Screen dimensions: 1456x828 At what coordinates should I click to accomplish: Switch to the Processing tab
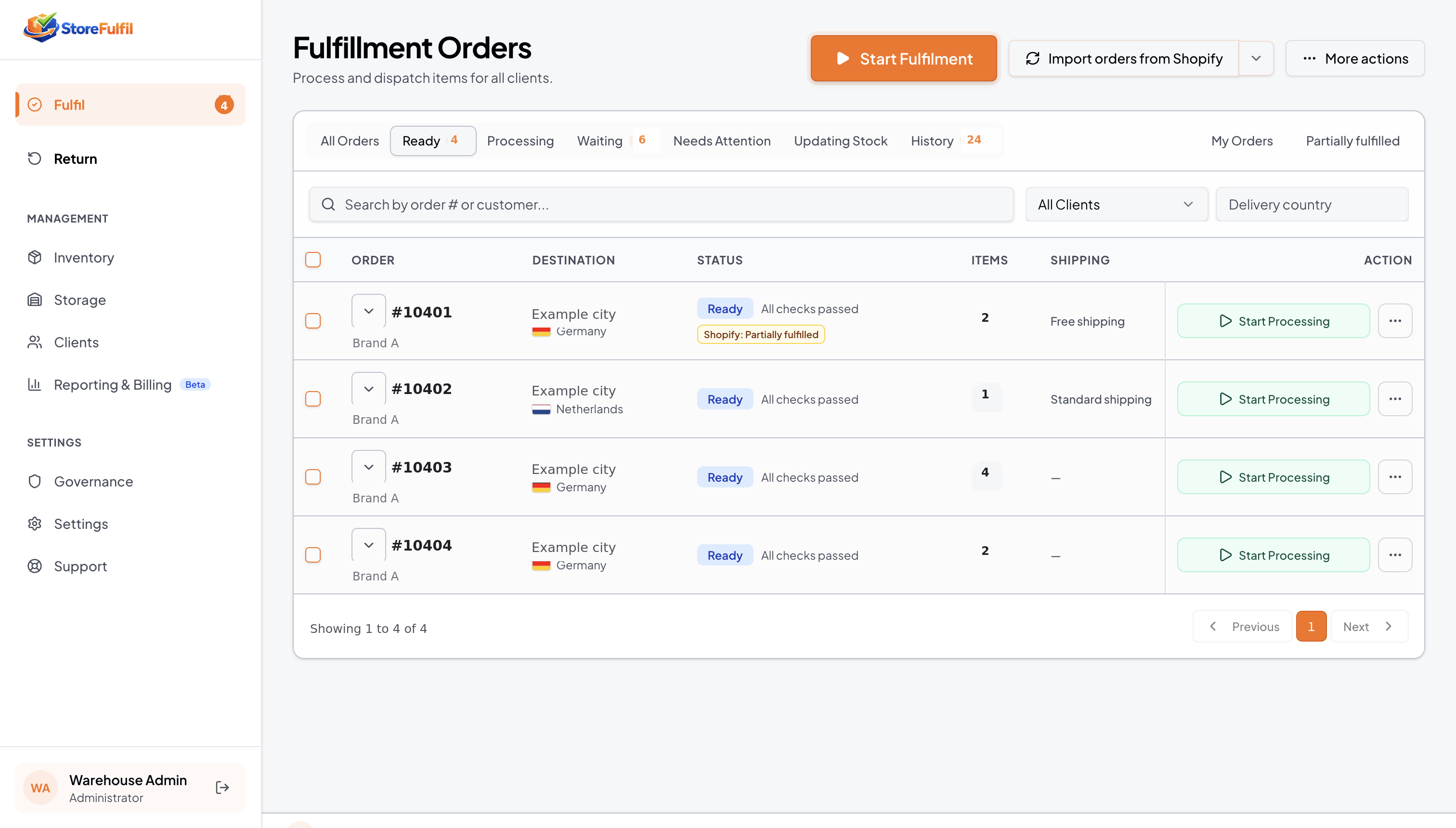click(520, 141)
